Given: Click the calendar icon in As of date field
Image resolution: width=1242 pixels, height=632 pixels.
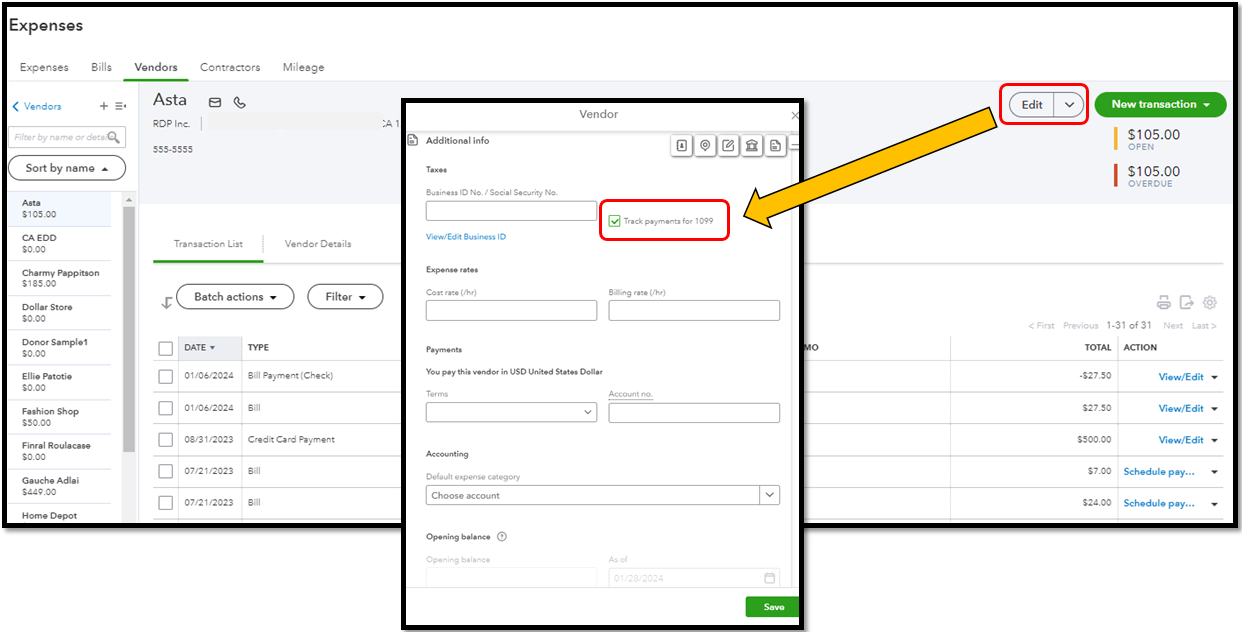Looking at the screenshot, I should (769, 578).
